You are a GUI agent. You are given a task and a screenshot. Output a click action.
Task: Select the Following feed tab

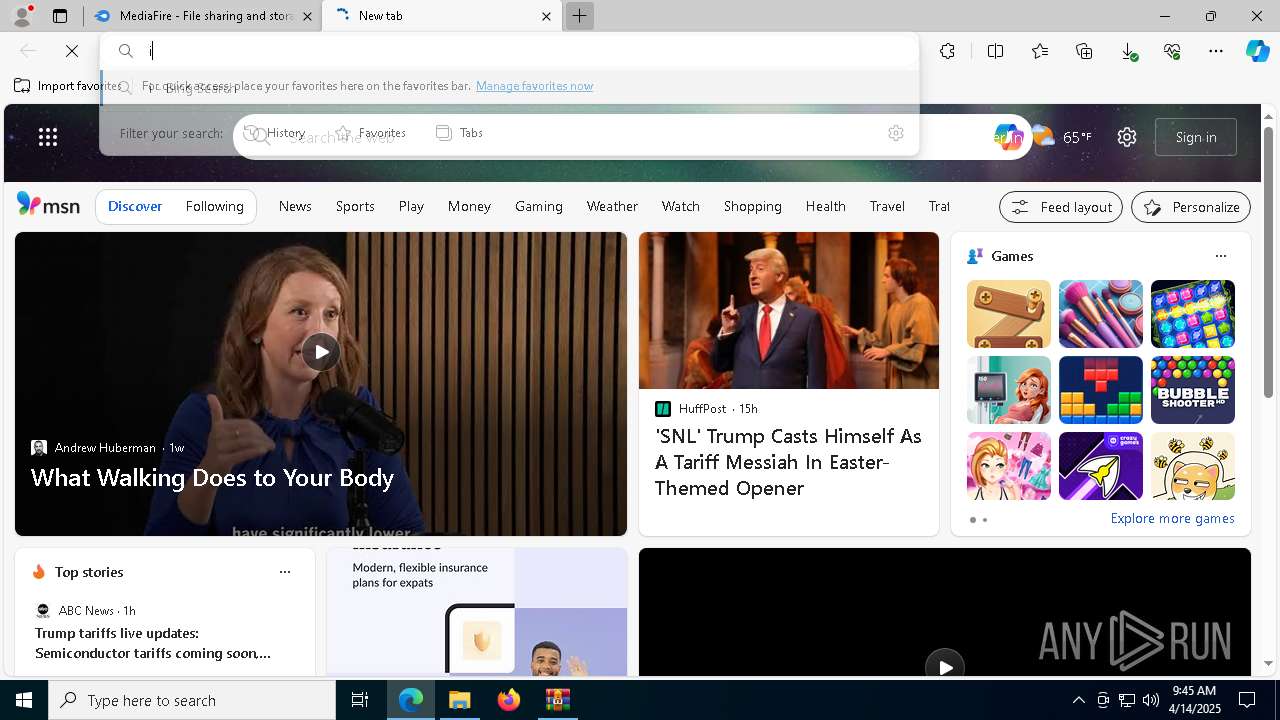coord(215,206)
